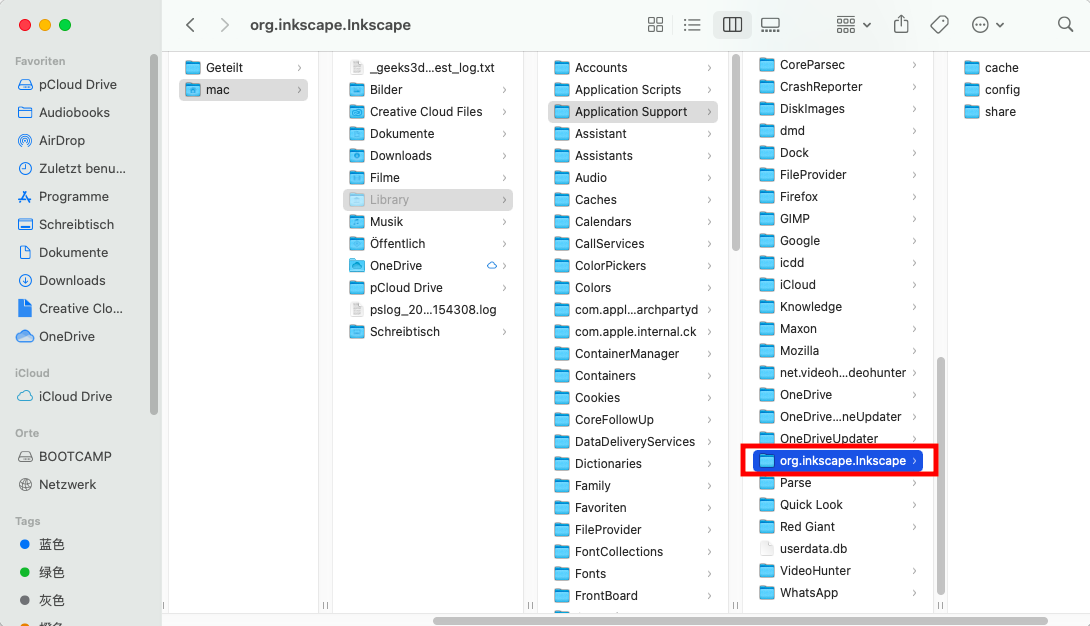This screenshot has width=1090, height=626.
Task: Switch to gallery view
Action: 770,25
